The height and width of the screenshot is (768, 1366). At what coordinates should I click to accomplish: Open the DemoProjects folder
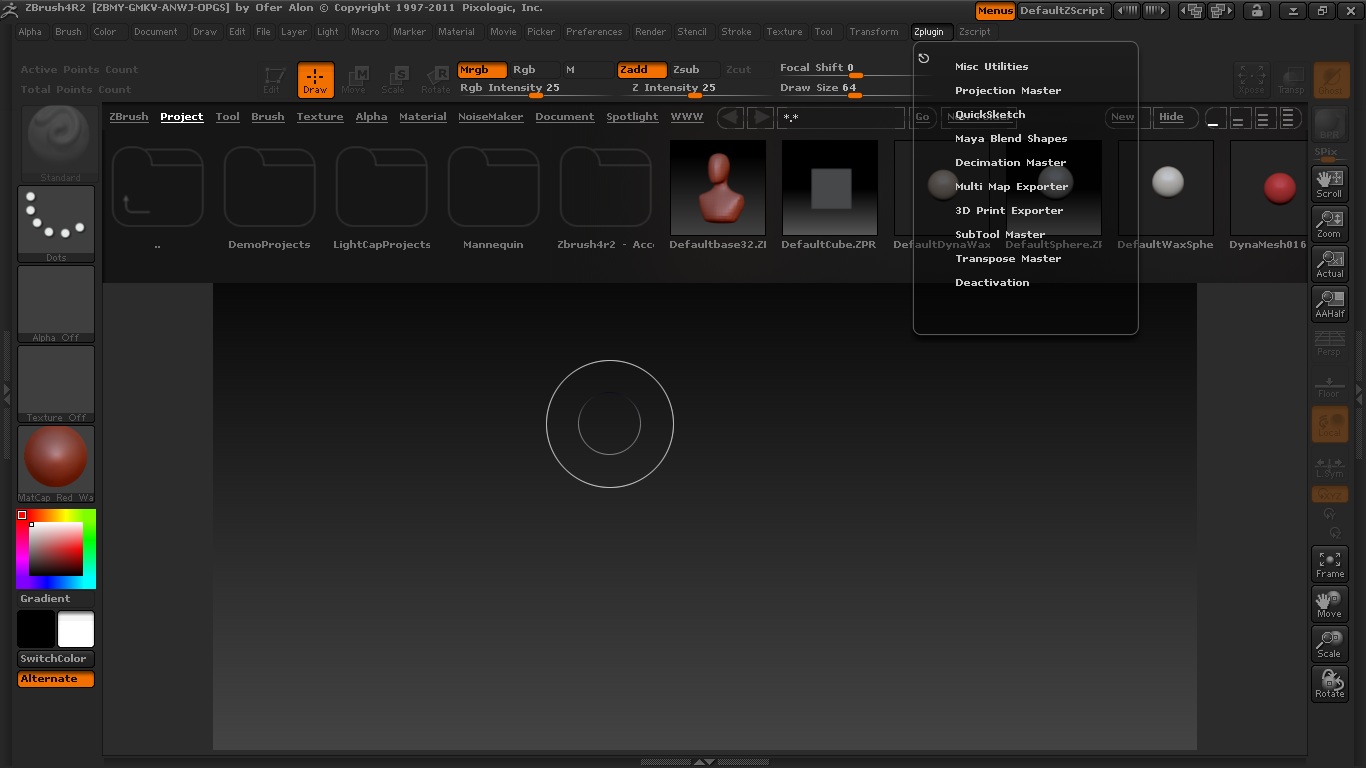click(269, 188)
